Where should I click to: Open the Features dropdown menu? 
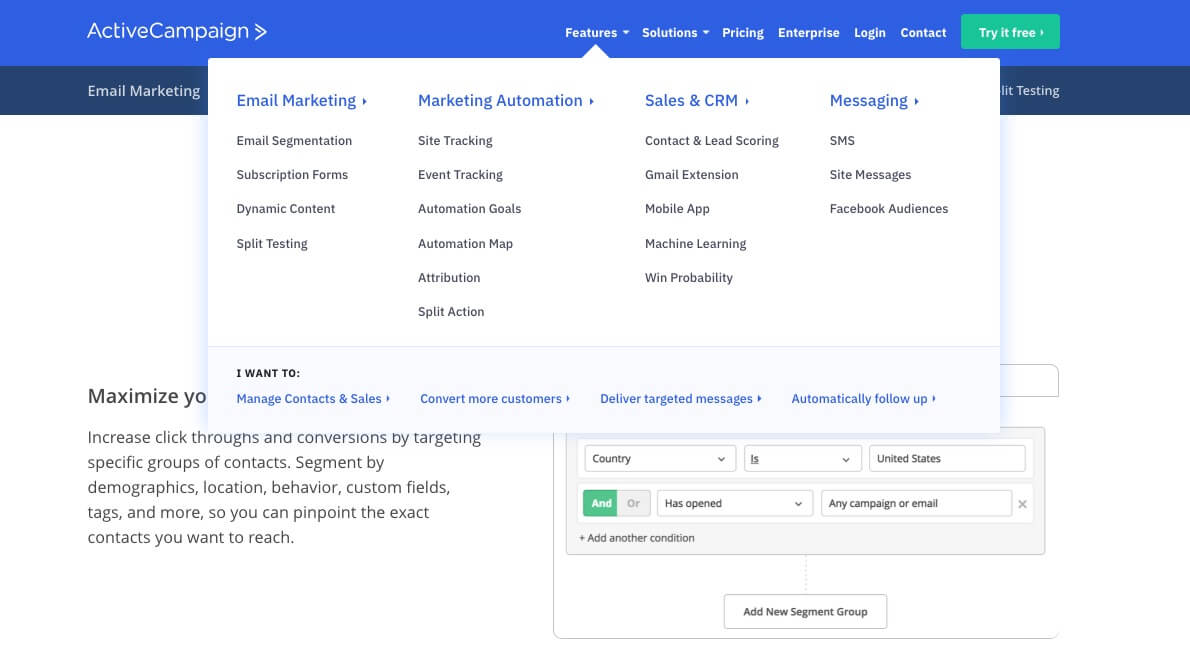tap(597, 33)
